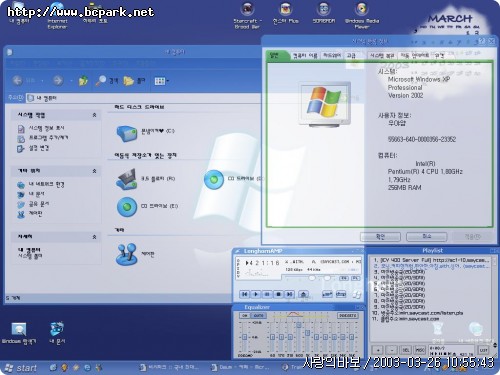Screen dimensions: 500x375
Task: Select the local disk (C:) drive icon
Action: click(x=126, y=133)
